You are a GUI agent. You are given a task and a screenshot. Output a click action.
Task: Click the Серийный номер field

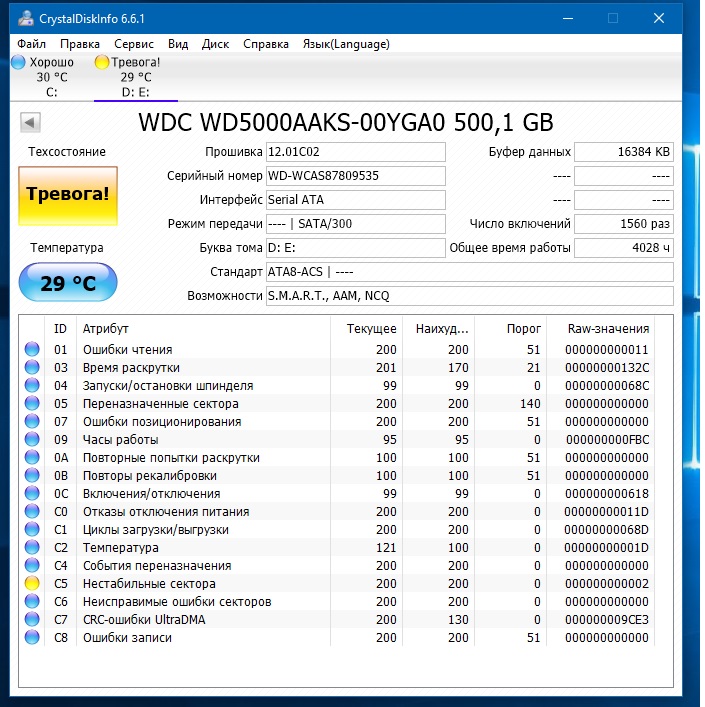click(x=356, y=176)
